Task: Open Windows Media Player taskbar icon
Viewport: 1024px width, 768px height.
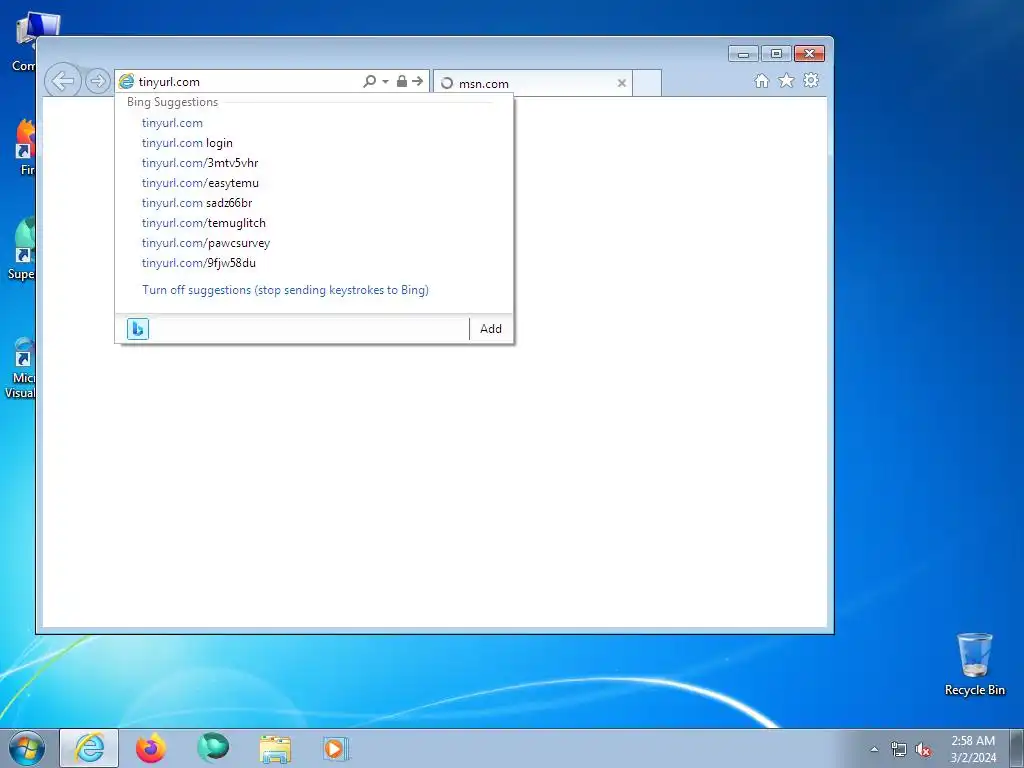Action: pos(336,749)
